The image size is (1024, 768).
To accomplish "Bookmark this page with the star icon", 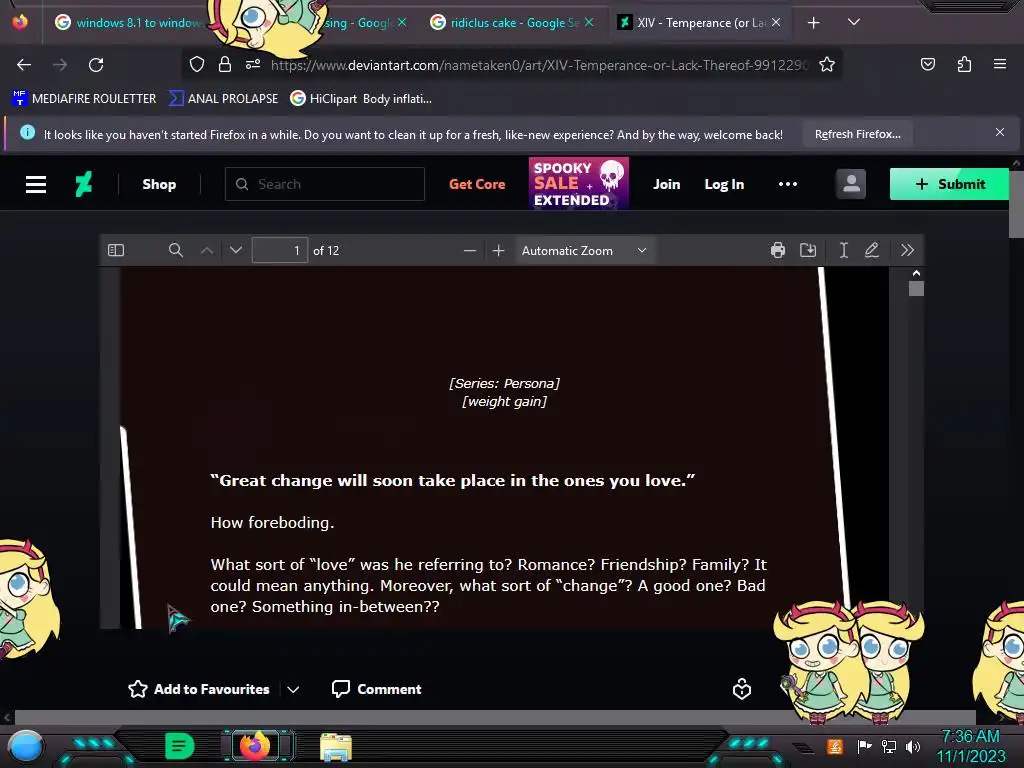I will coord(827,64).
